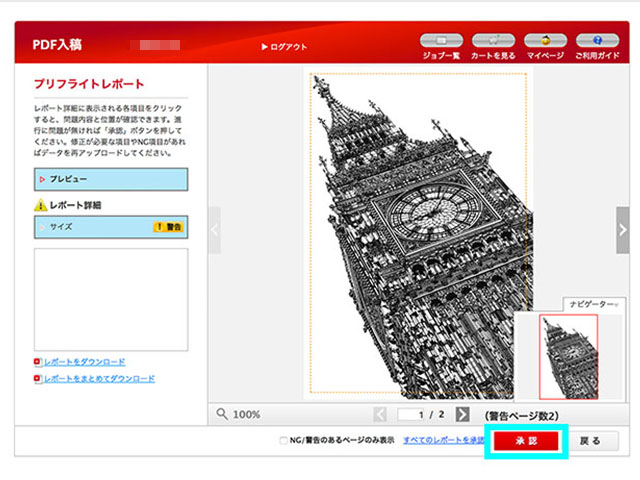Image resolution: width=640 pixels, height=480 pixels.
Task: Click the Big Ben preview image
Action: [x=418, y=233]
